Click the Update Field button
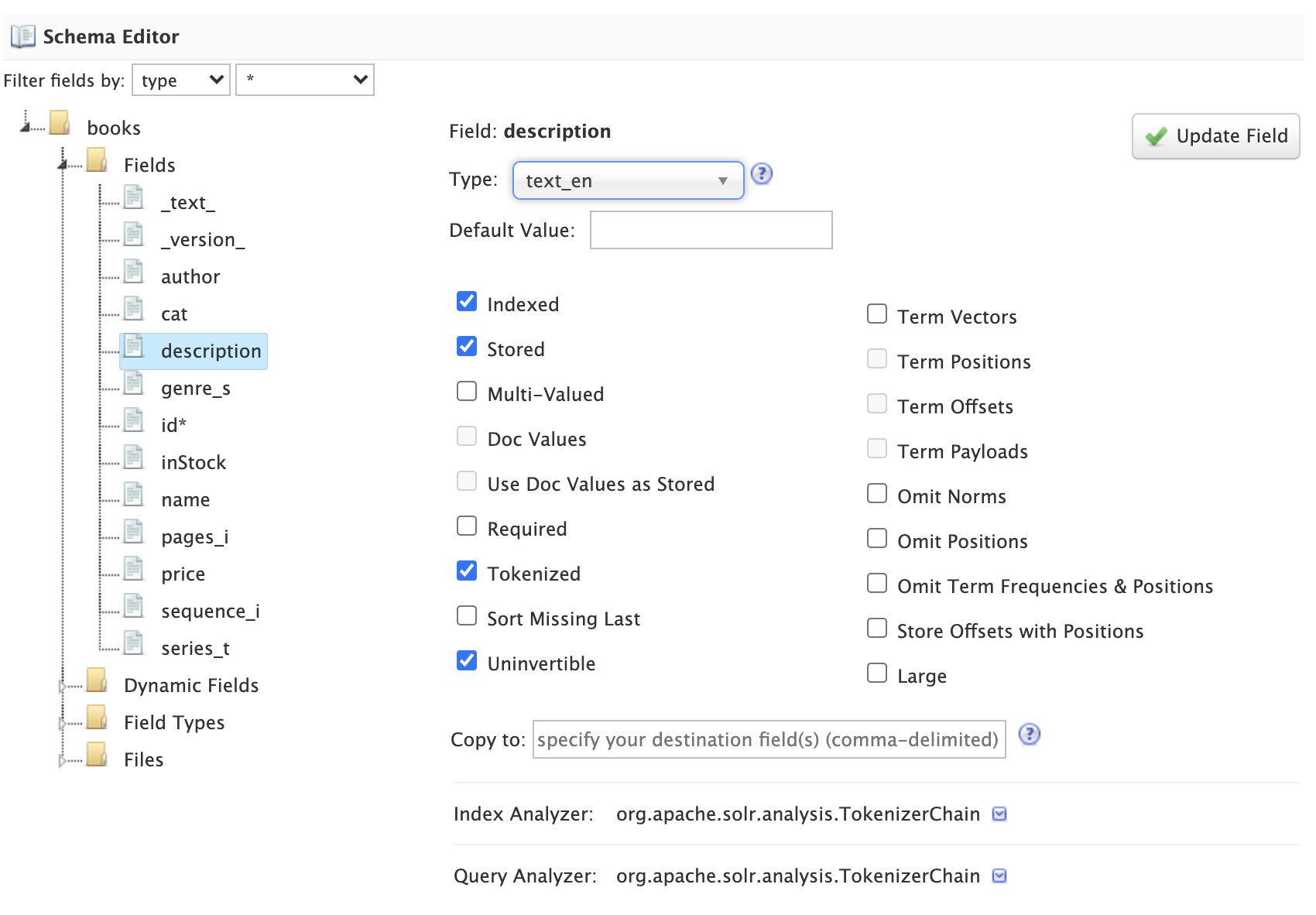This screenshot has width=1316, height=915. click(x=1215, y=136)
